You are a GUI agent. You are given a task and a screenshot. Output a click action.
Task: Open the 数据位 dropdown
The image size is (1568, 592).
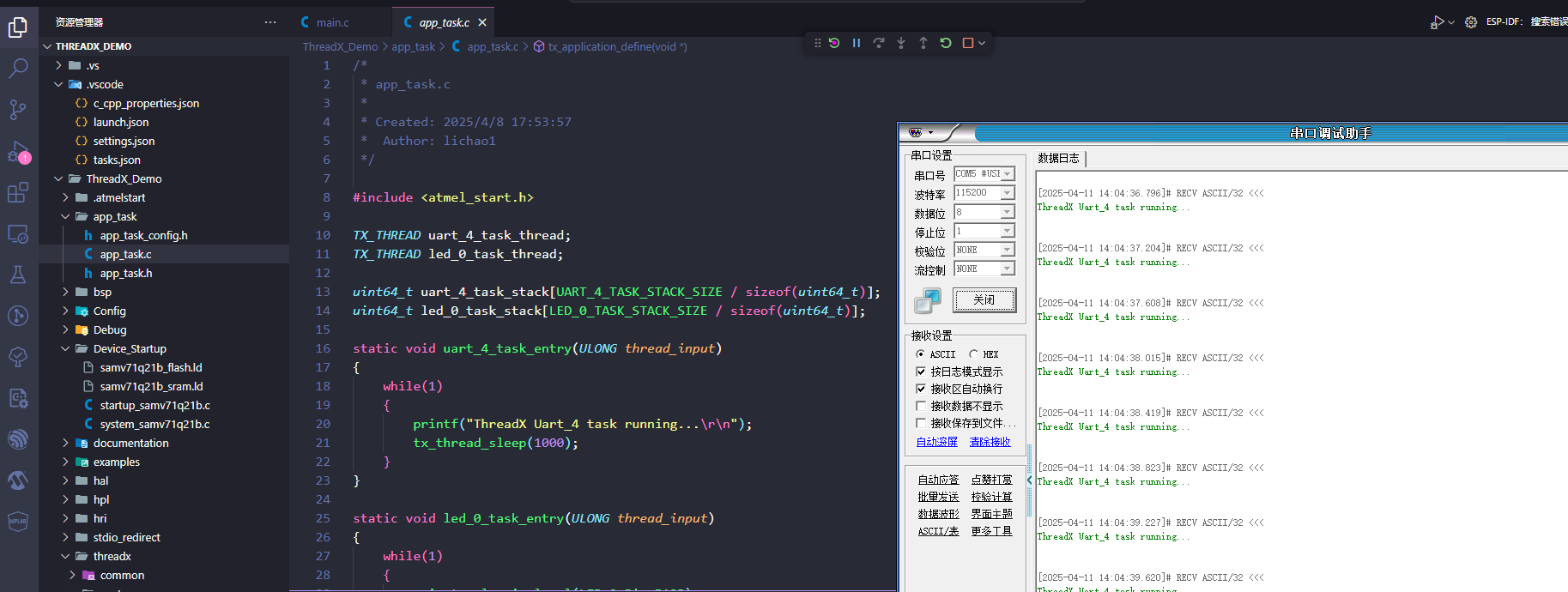1008,212
